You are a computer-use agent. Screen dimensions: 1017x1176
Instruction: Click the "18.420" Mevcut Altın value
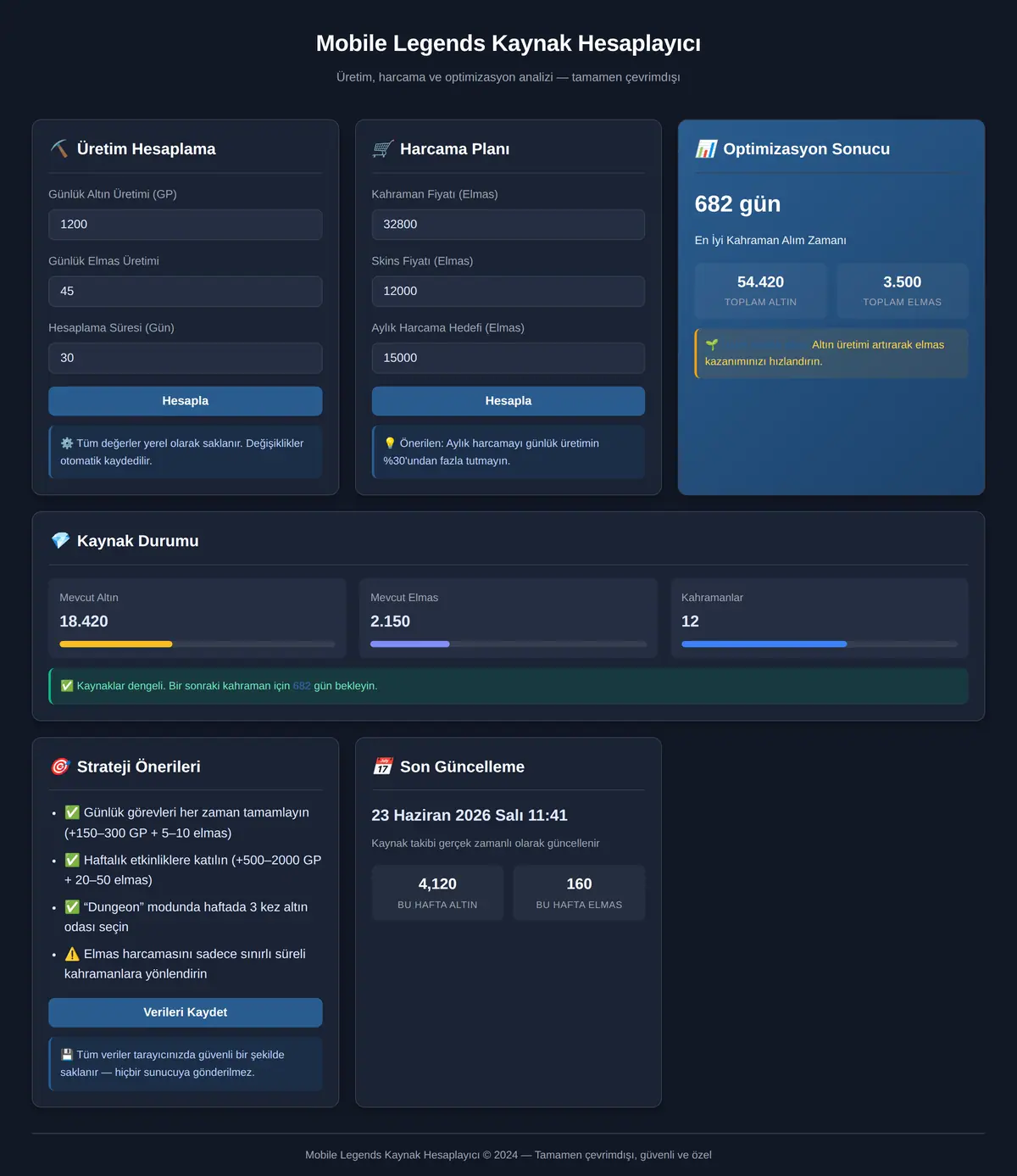coord(84,621)
